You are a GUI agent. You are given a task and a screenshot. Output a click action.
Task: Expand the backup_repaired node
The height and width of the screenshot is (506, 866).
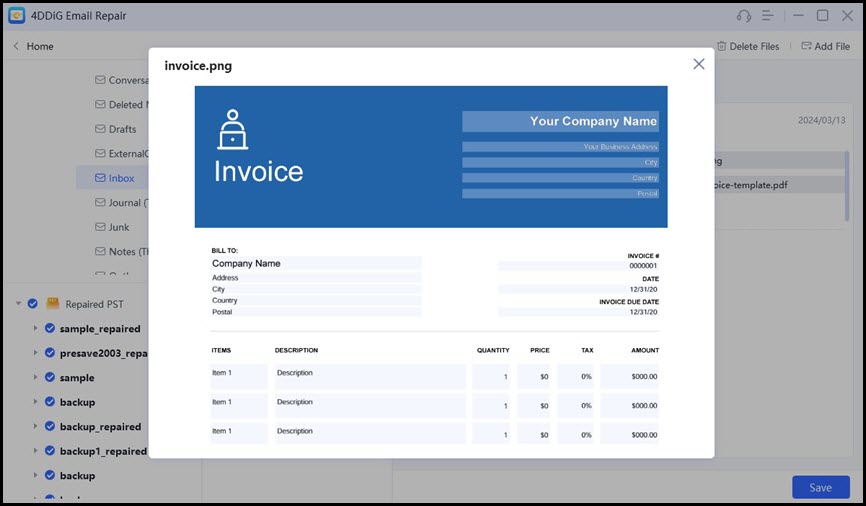click(35, 426)
